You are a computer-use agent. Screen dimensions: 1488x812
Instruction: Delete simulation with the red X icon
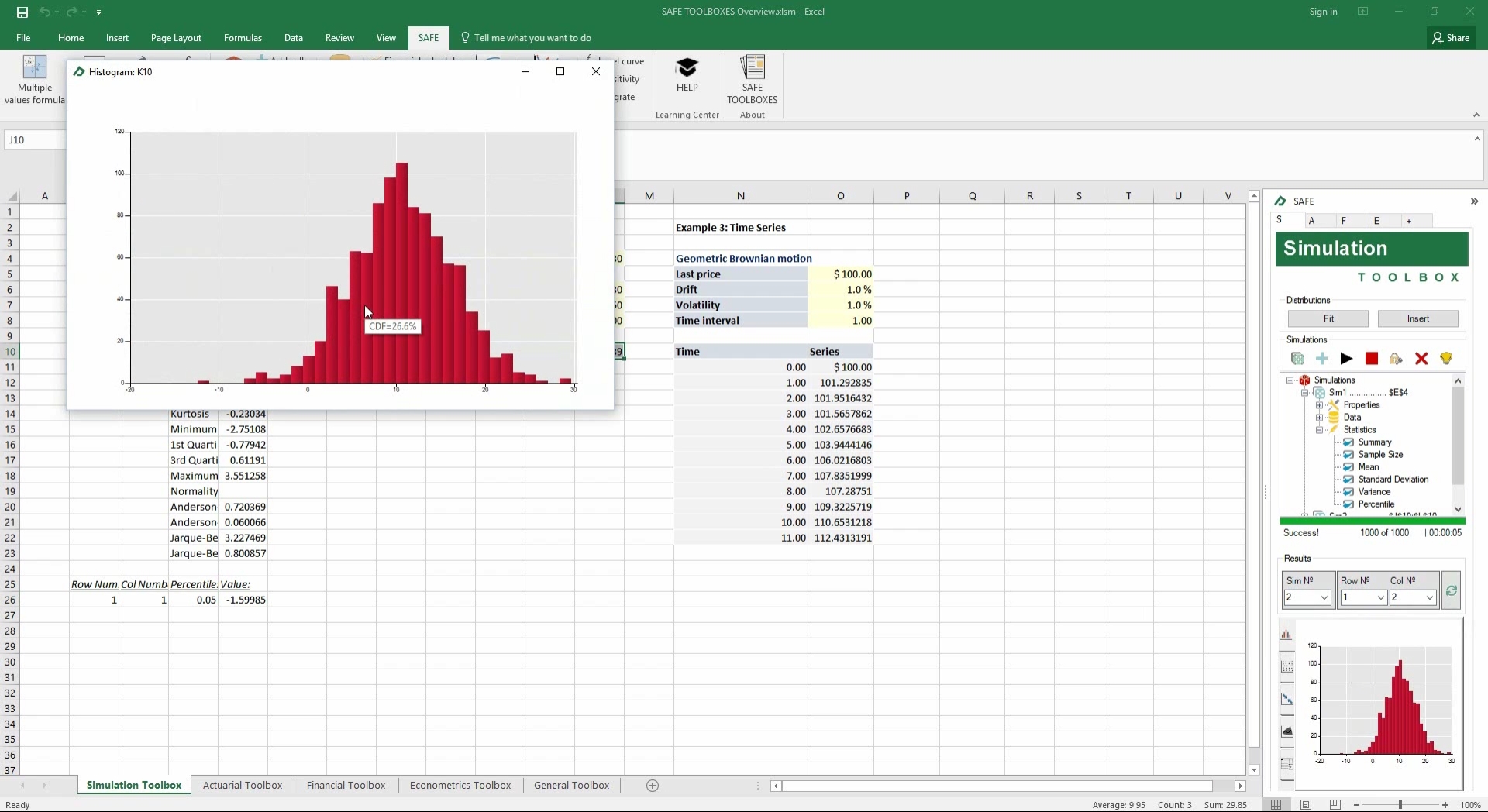[1421, 359]
